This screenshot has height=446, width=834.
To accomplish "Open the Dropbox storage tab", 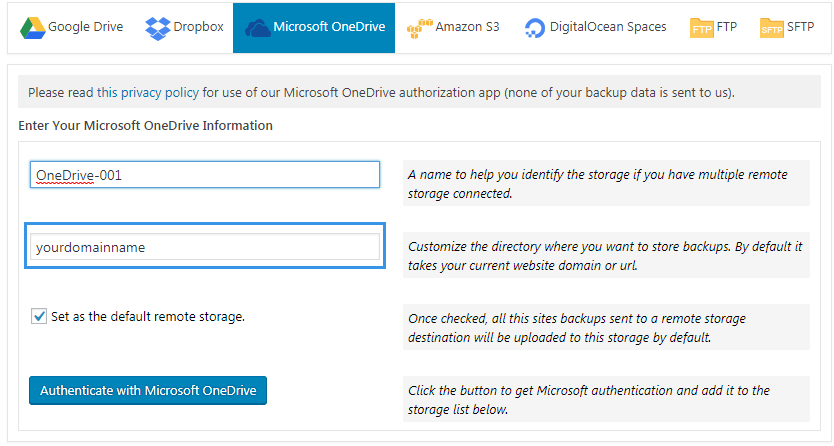I will point(184,28).
